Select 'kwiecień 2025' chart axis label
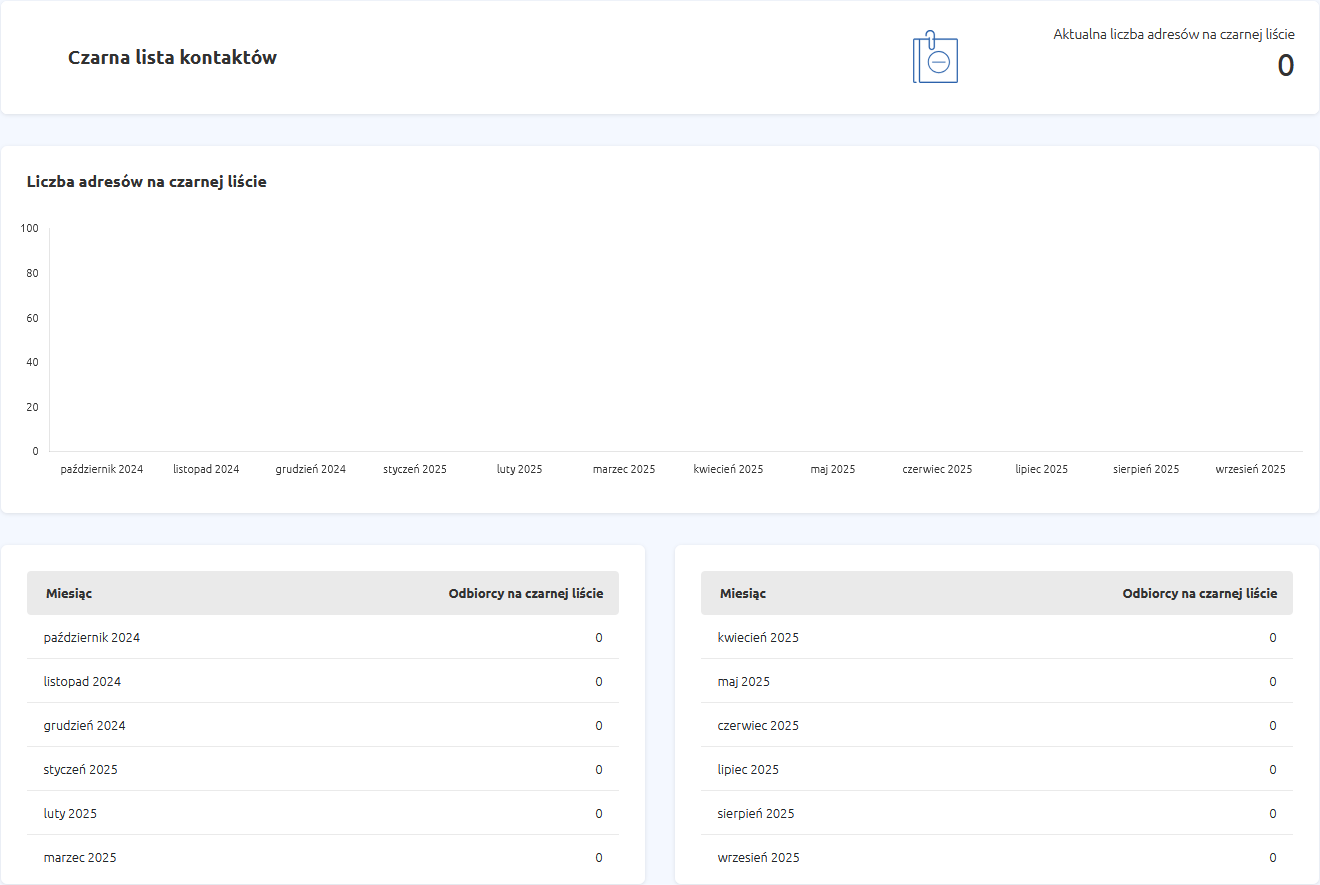Viewport: 1320px width, 885px height. [x=728, y=469]
